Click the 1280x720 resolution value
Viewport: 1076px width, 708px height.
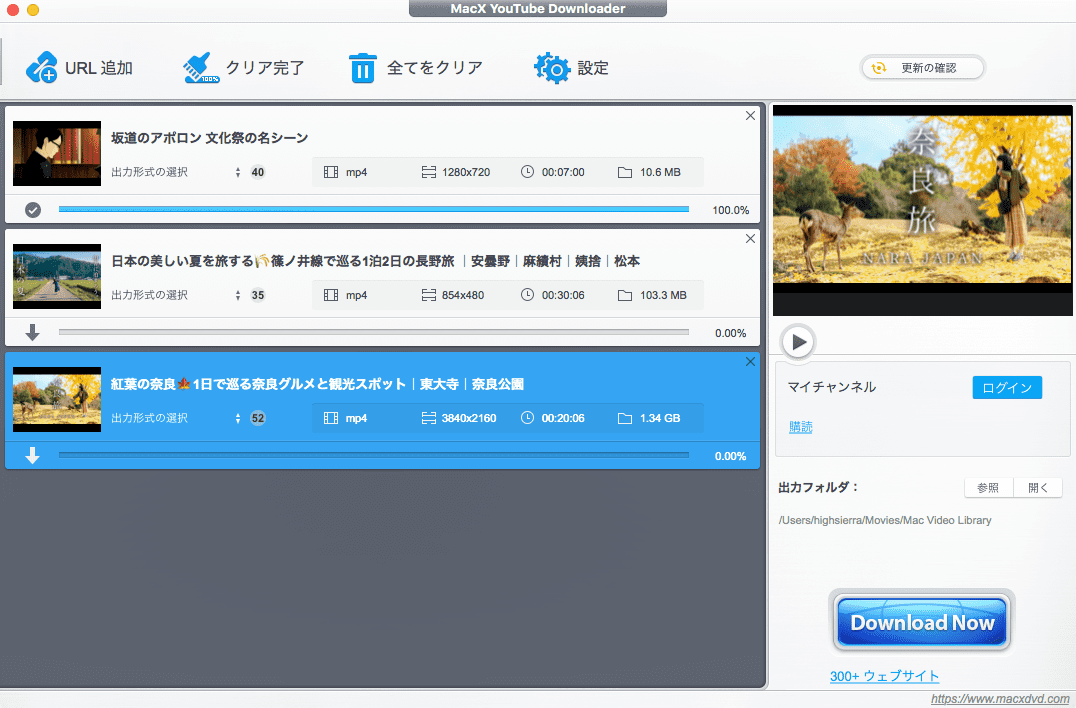point(466,172)
